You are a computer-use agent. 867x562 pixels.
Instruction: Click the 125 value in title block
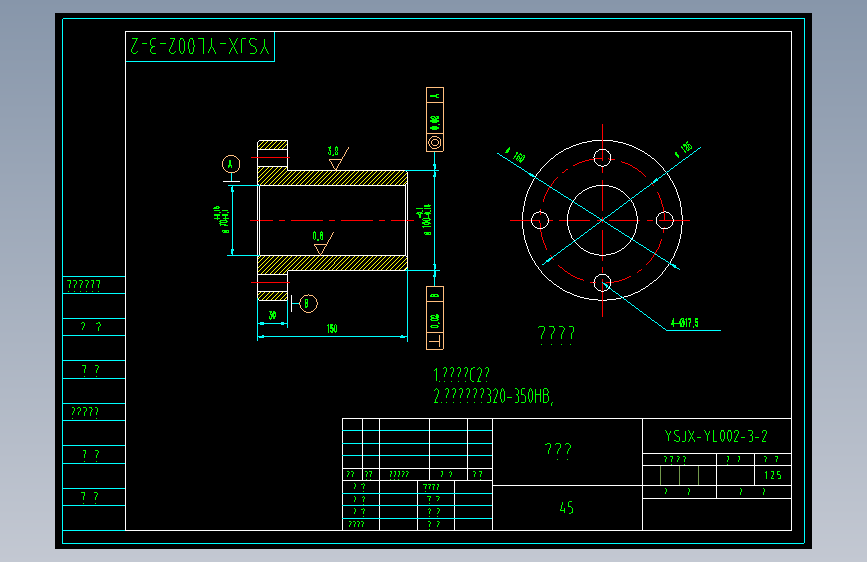pos(772,475)
